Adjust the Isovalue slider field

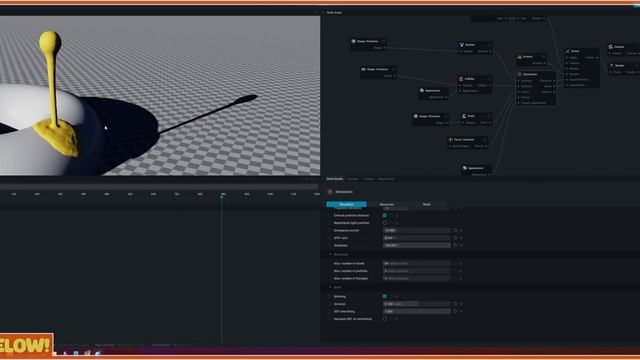coord(417,304)
